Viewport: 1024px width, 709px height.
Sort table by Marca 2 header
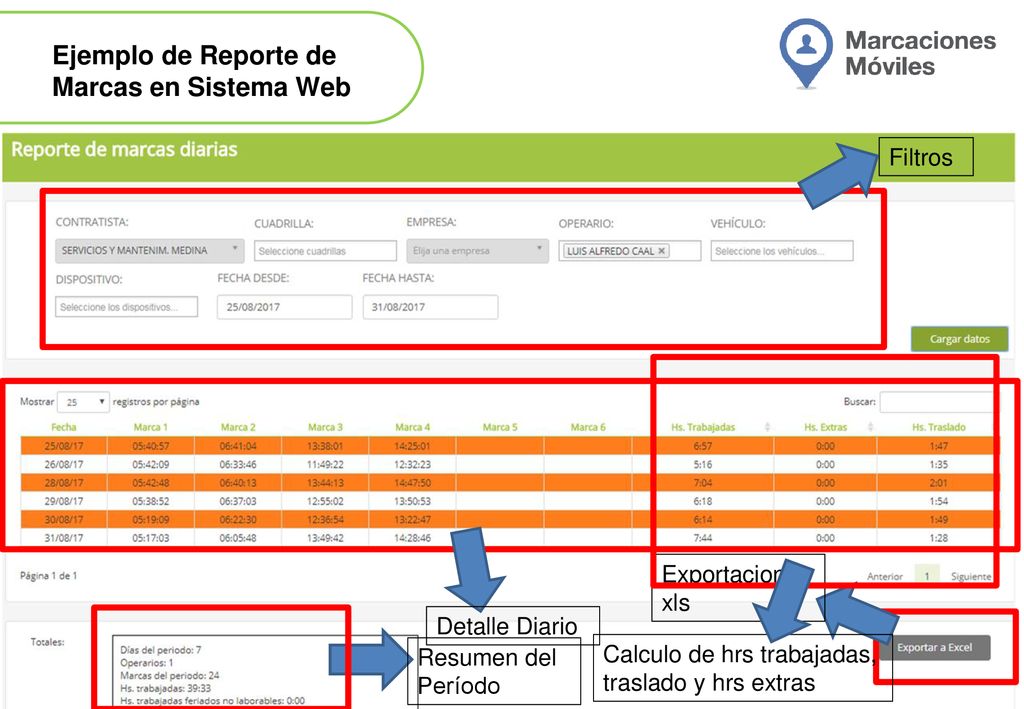point(238,427)
